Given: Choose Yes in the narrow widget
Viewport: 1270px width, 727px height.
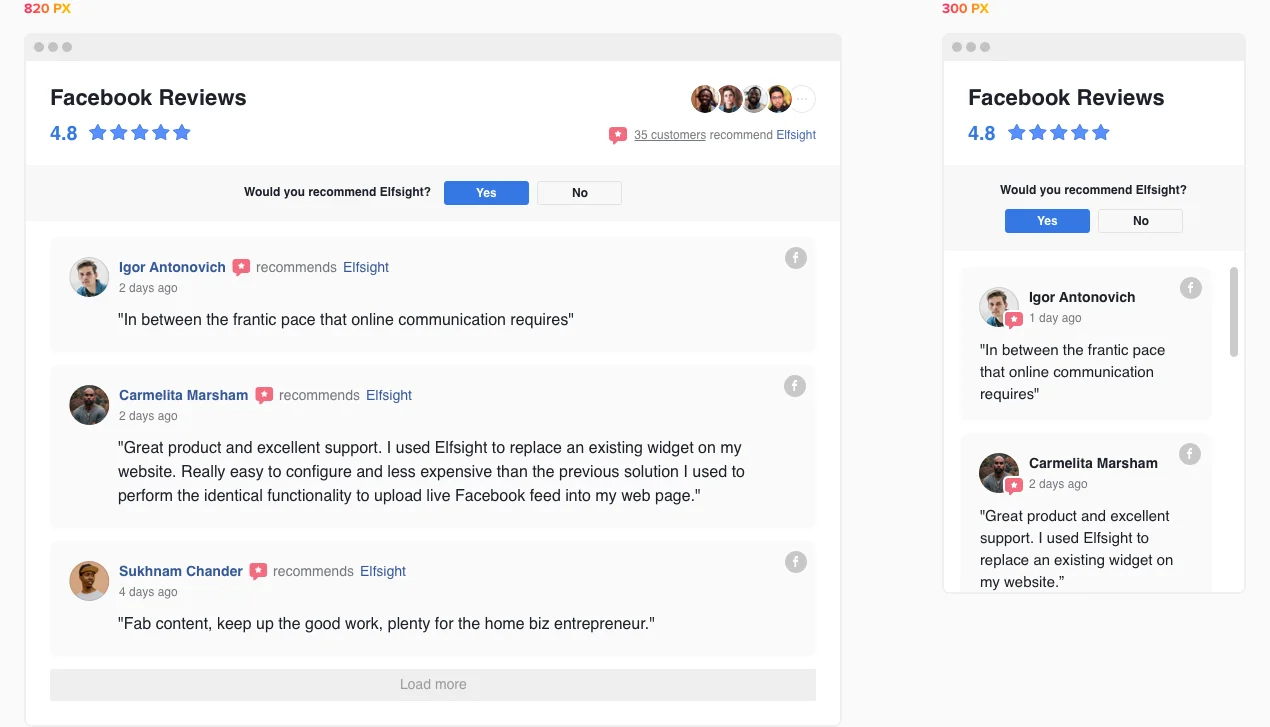Looking at the screenshot, I should pos(1047,221).
